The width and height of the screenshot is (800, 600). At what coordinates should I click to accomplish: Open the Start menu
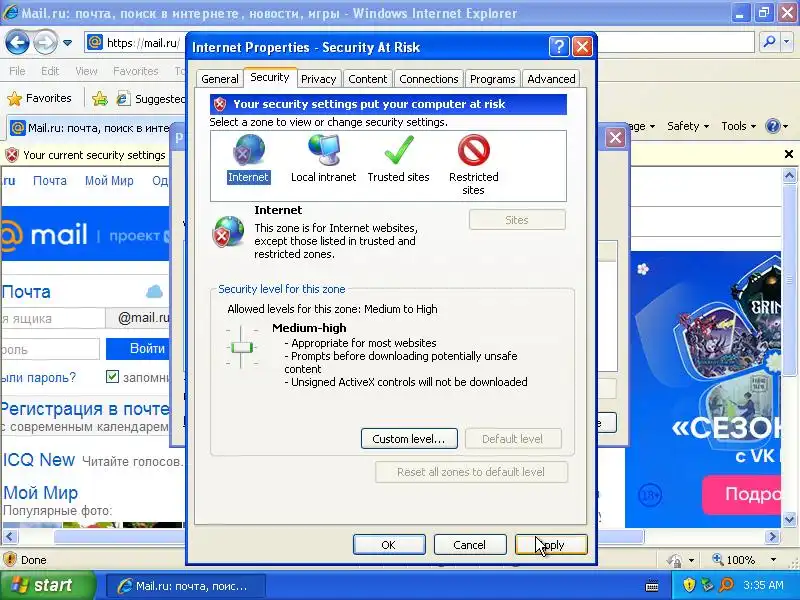[47, 585]
